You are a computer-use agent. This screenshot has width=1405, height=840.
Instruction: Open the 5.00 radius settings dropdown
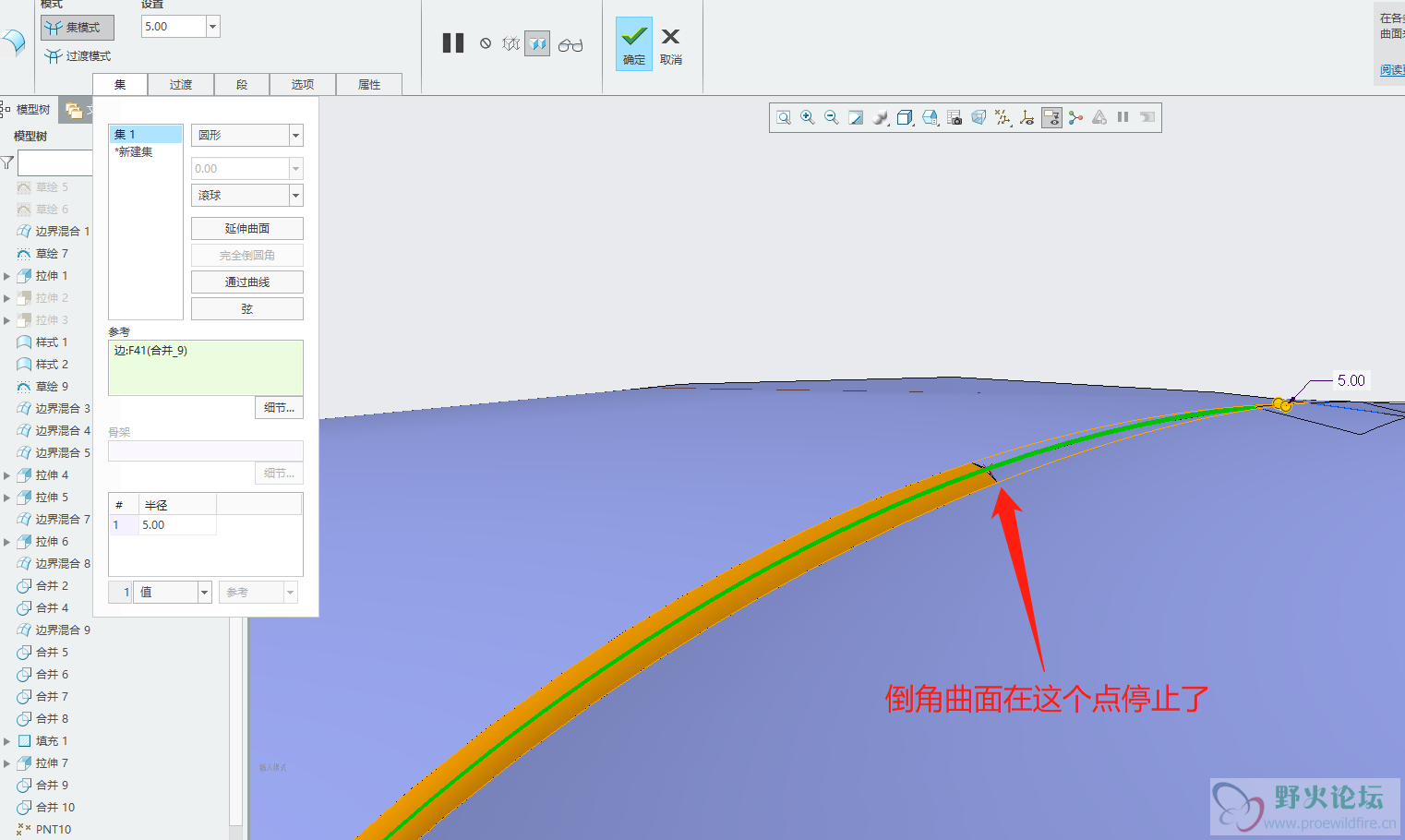click(x=213, y=27)
